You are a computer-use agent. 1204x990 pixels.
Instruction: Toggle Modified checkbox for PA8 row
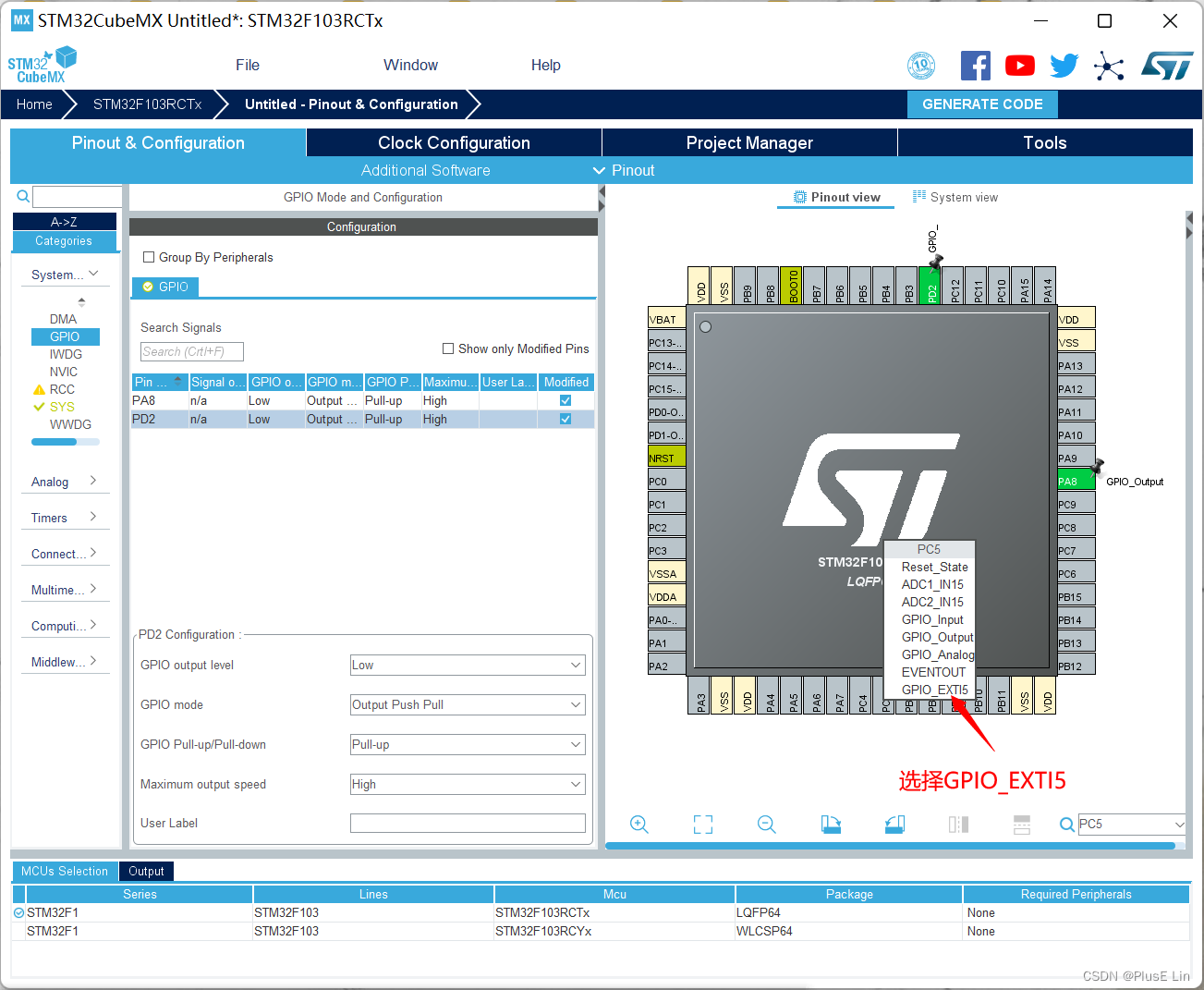coord(566,400)
